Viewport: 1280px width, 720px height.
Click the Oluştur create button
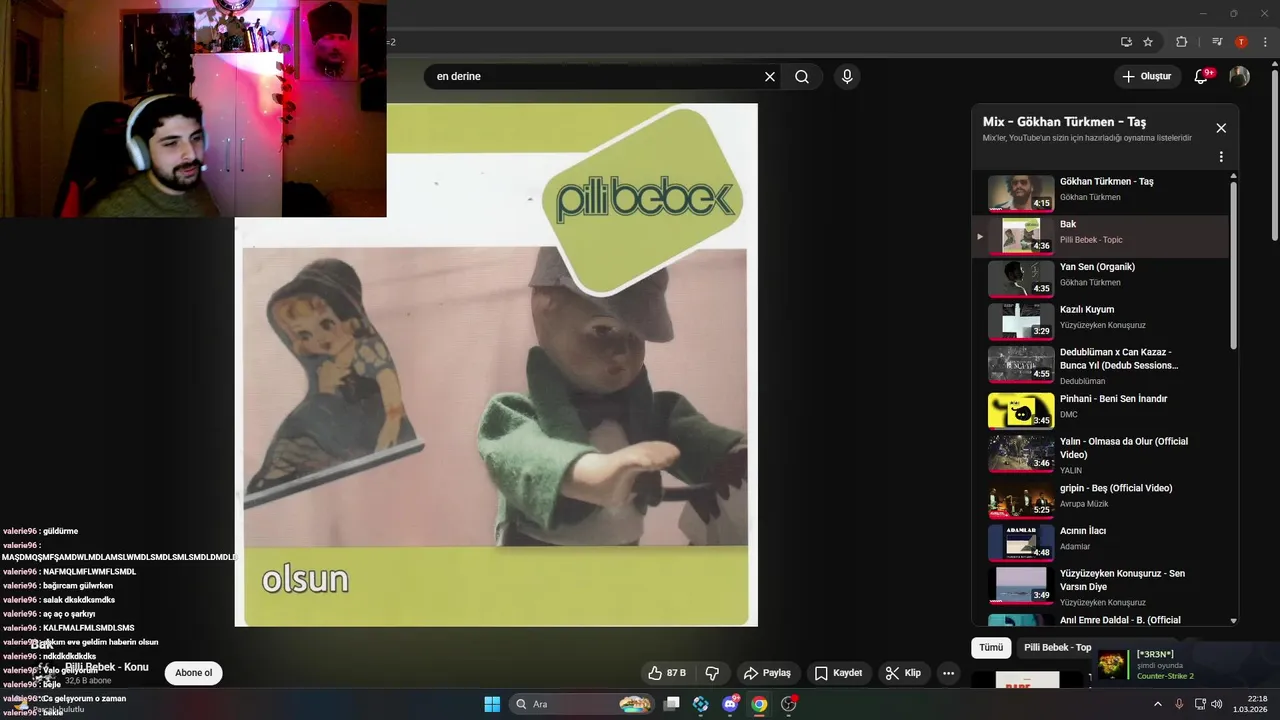[1147, 76]
